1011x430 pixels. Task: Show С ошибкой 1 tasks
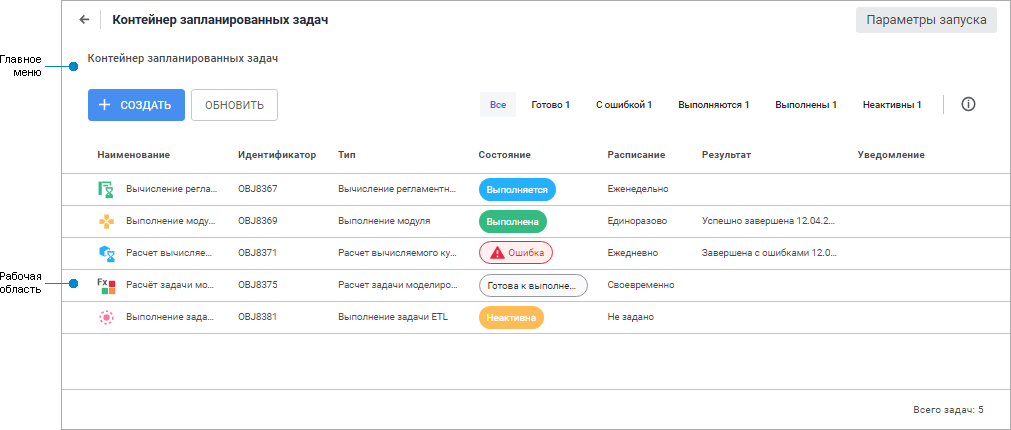pyautogui.click(x=624, y=105)
